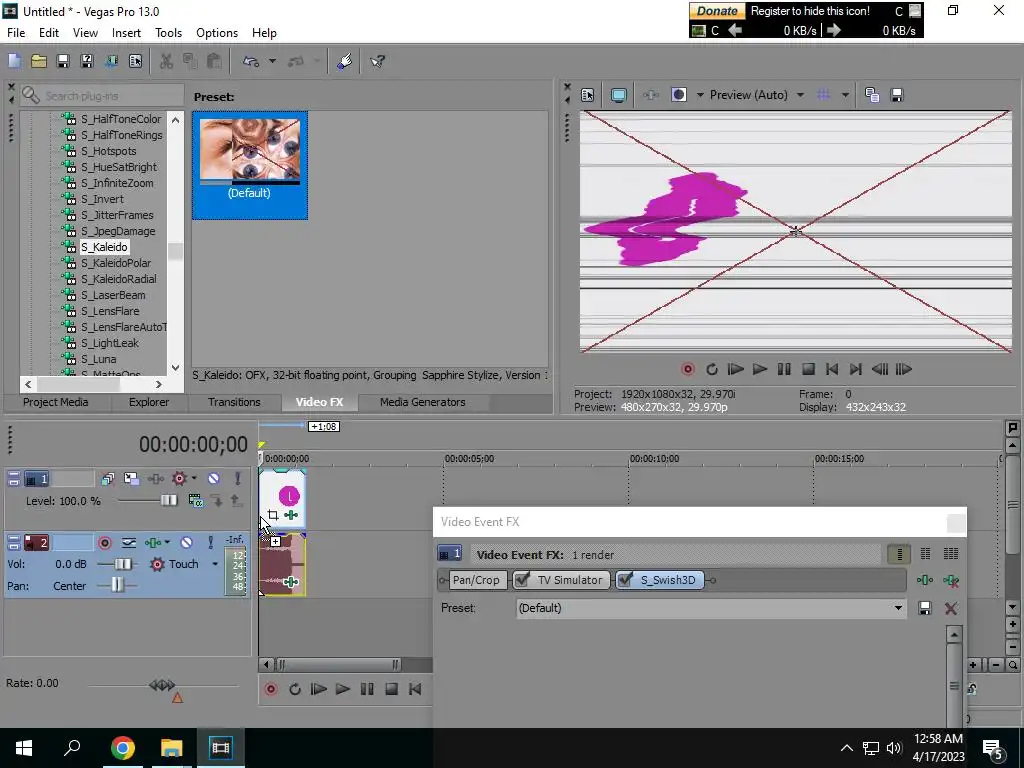
Task: Click the Split Screen View icon
Action: pyautogui.click(x=679, y=95)
